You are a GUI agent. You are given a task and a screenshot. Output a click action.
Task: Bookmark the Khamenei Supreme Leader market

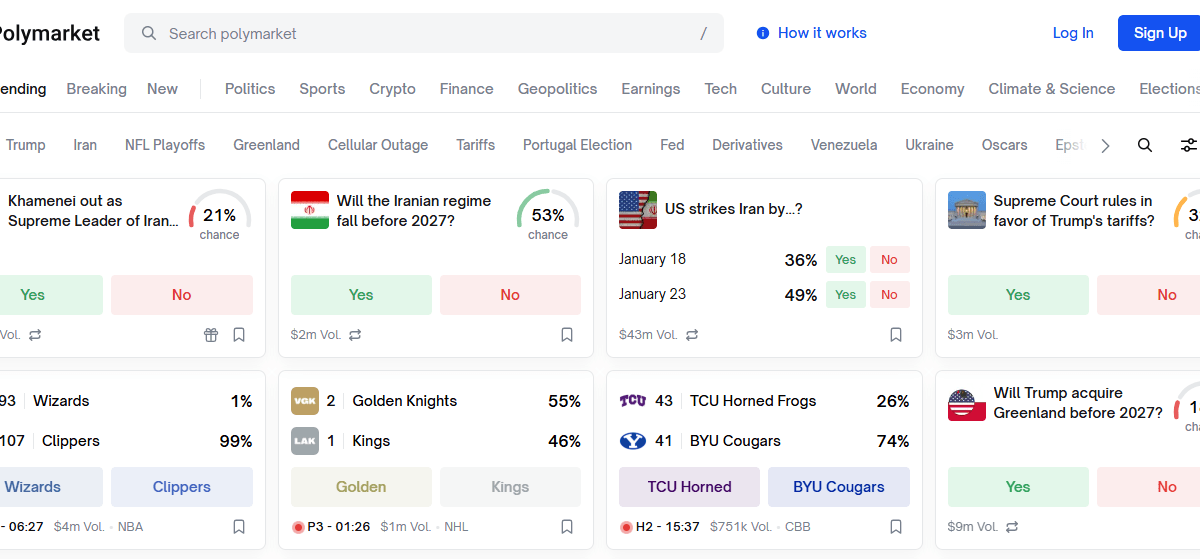[239, 335]
